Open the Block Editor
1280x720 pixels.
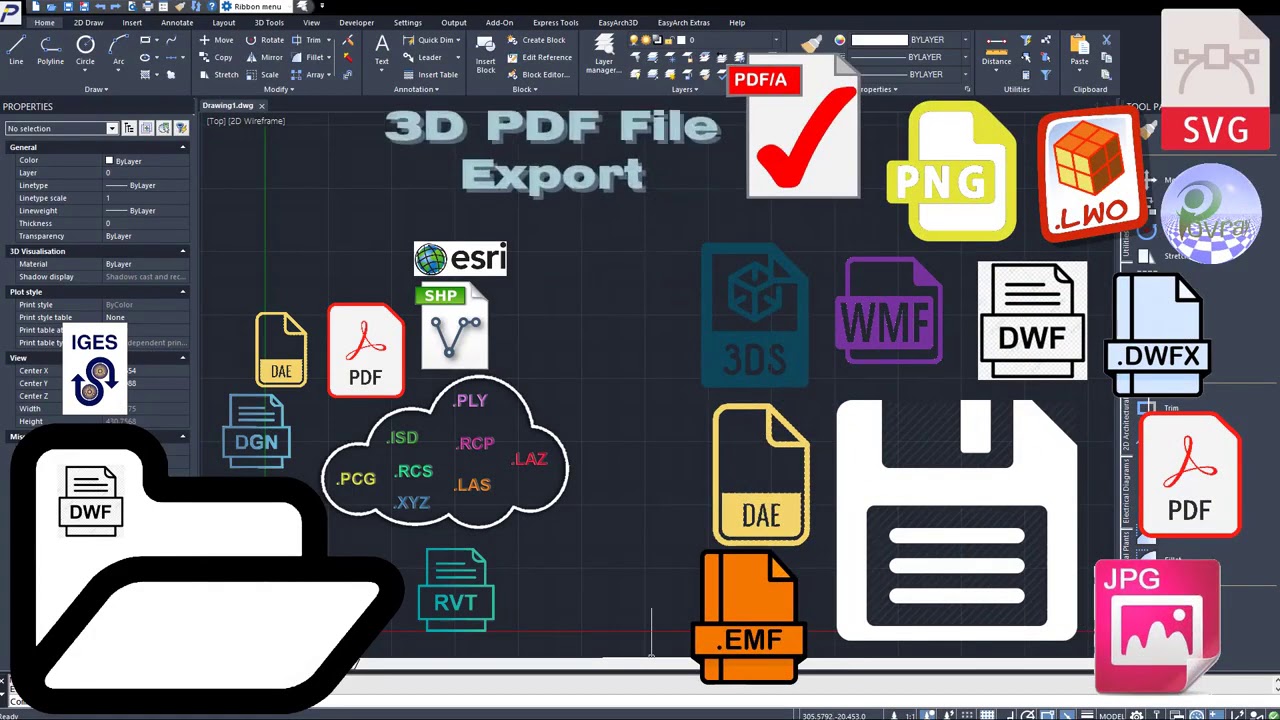pos(537,74)
